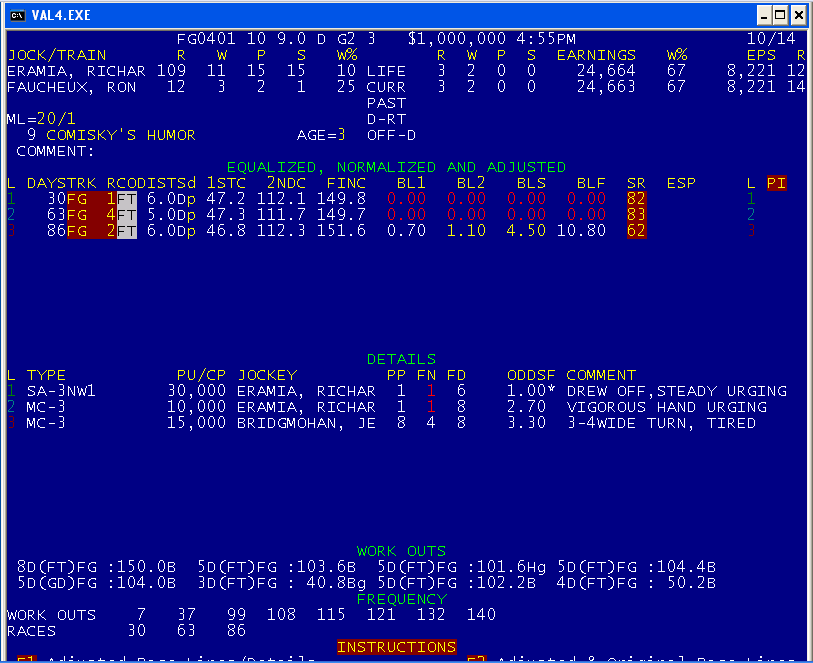The width and height of the screenshot is (813, 663).
Task: Click the green WORK OUTS heading
Action: (401, 551)
